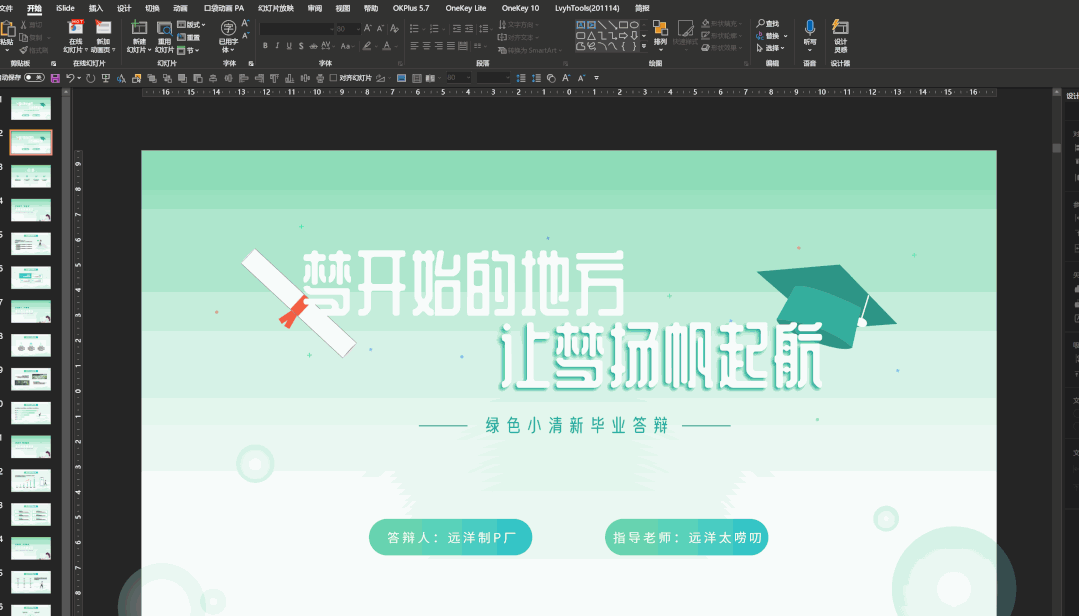The width and height of the screenshot is (1079, 616).
Task: Click the blue fill swatch in quick toolbar
Action: coord(401,78)
